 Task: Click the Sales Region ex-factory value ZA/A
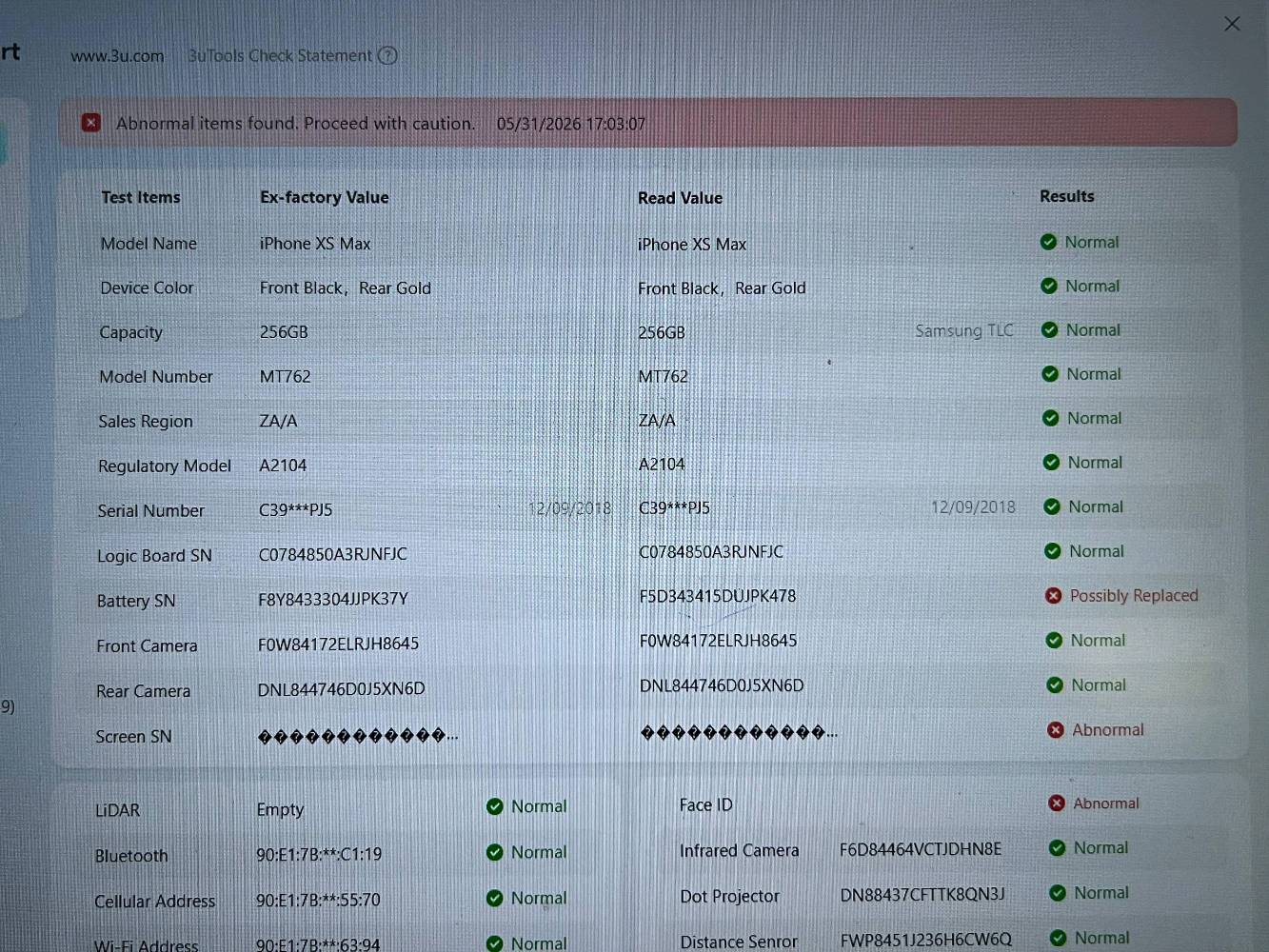(278, 421)
